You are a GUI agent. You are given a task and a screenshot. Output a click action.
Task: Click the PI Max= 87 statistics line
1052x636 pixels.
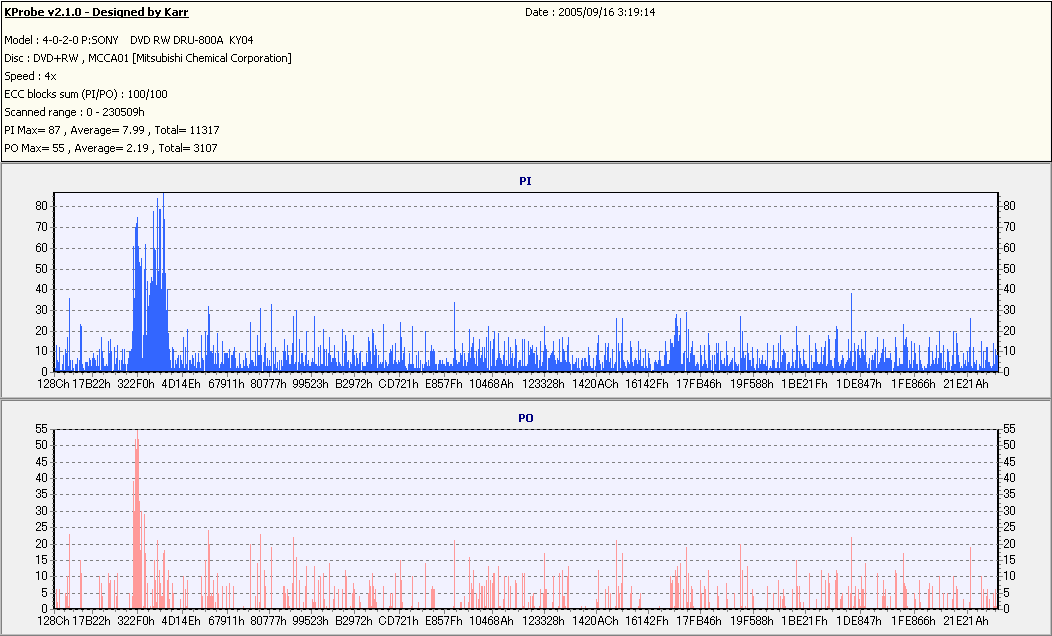[x=112, y=130]
